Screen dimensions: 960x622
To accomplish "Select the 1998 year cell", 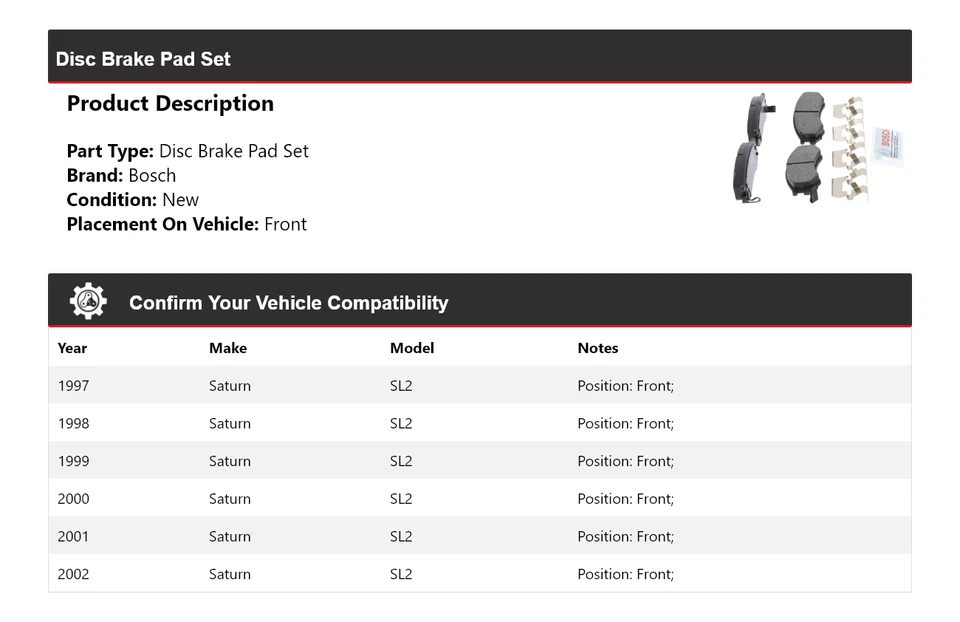I will (x=73, y=424).
